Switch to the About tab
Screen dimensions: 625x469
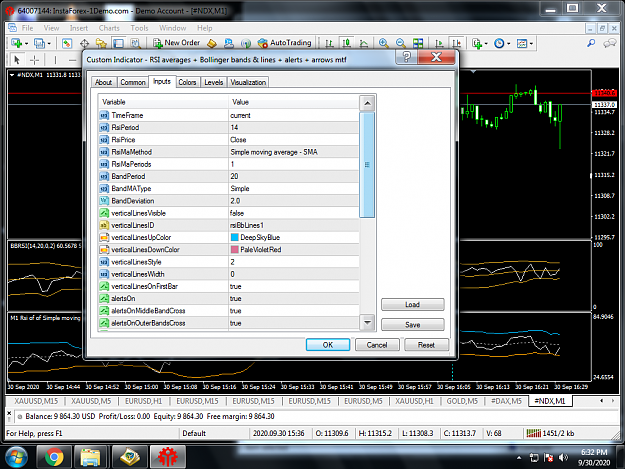[x=104, y=82]
